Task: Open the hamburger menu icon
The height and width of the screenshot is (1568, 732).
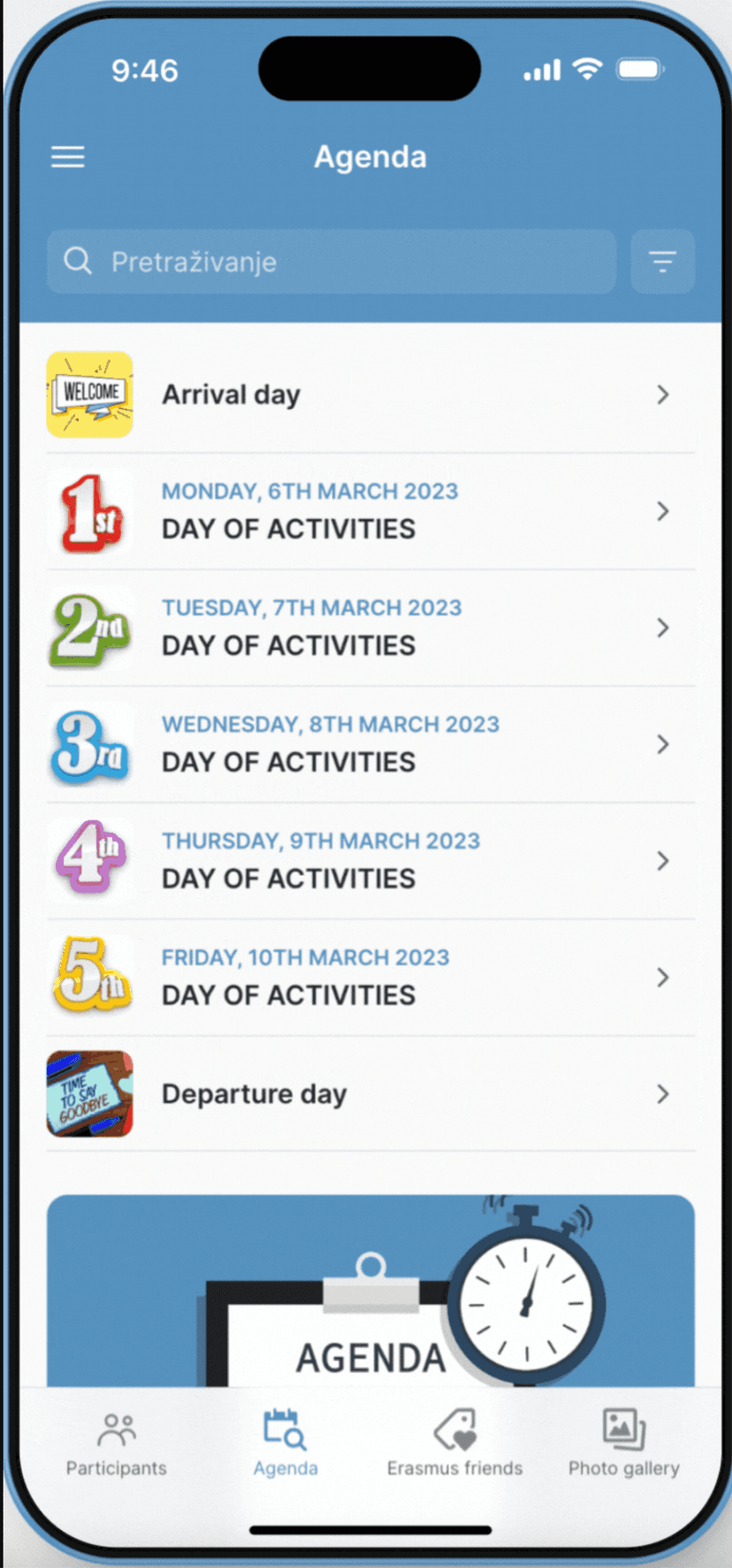Action: (67, 157)
